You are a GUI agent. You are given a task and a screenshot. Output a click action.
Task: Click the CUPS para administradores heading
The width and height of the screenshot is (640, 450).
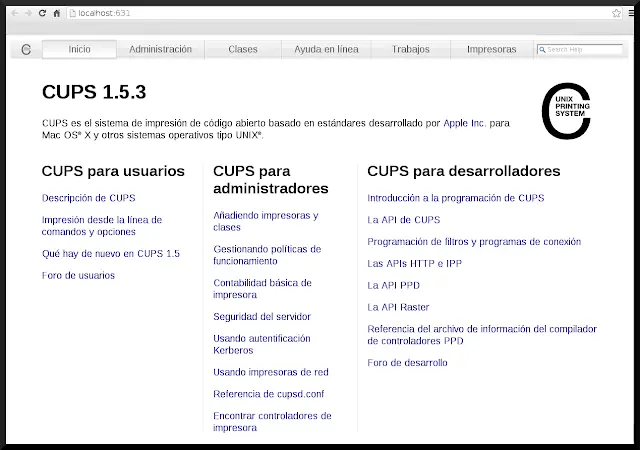coord(271,180)
